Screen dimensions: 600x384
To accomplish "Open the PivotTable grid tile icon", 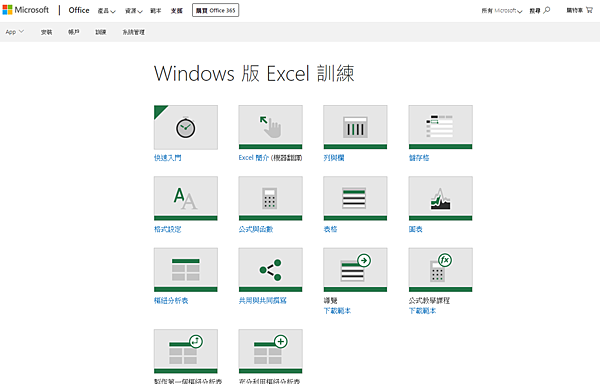I will [x=186, y=270].
